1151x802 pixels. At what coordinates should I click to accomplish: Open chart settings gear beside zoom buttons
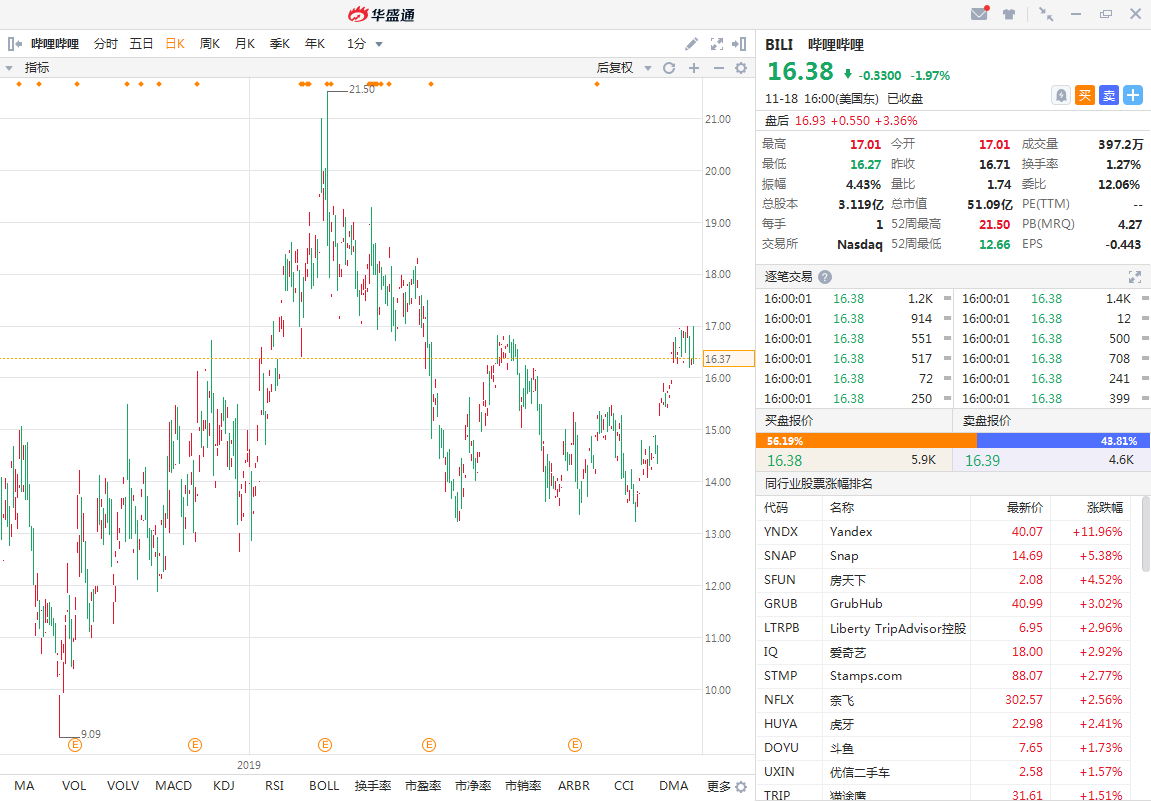pyautogui.click(x=741, y=68)
